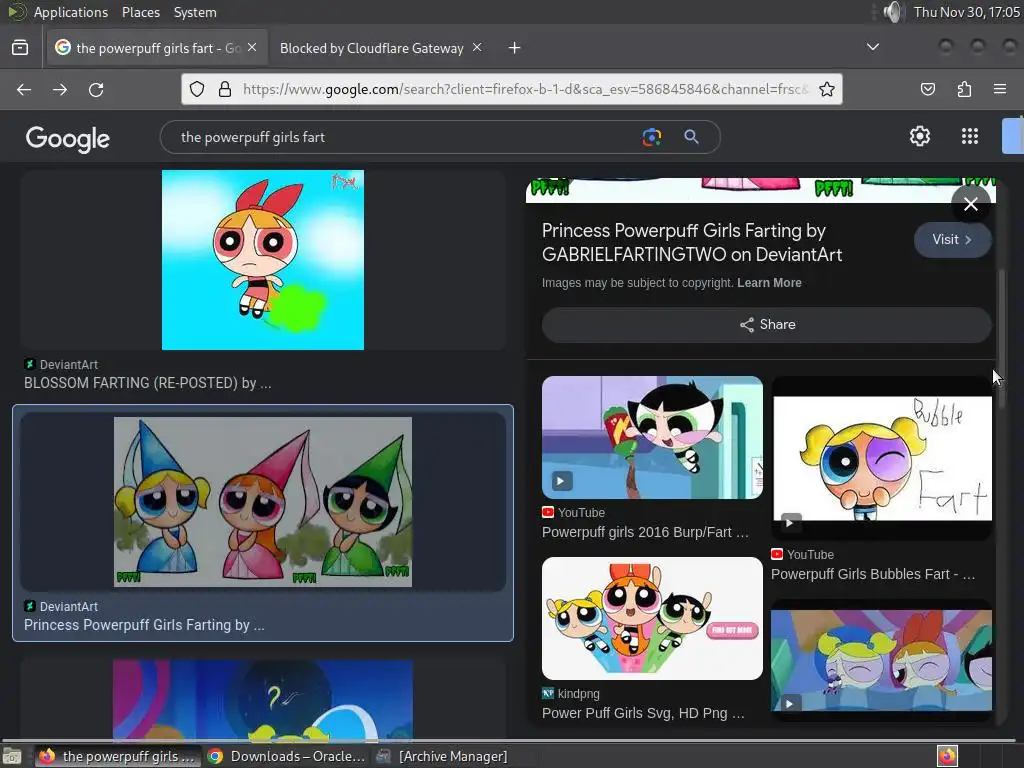Open the kindpng Powerpuff Girls thumbnail

[652, 618]
